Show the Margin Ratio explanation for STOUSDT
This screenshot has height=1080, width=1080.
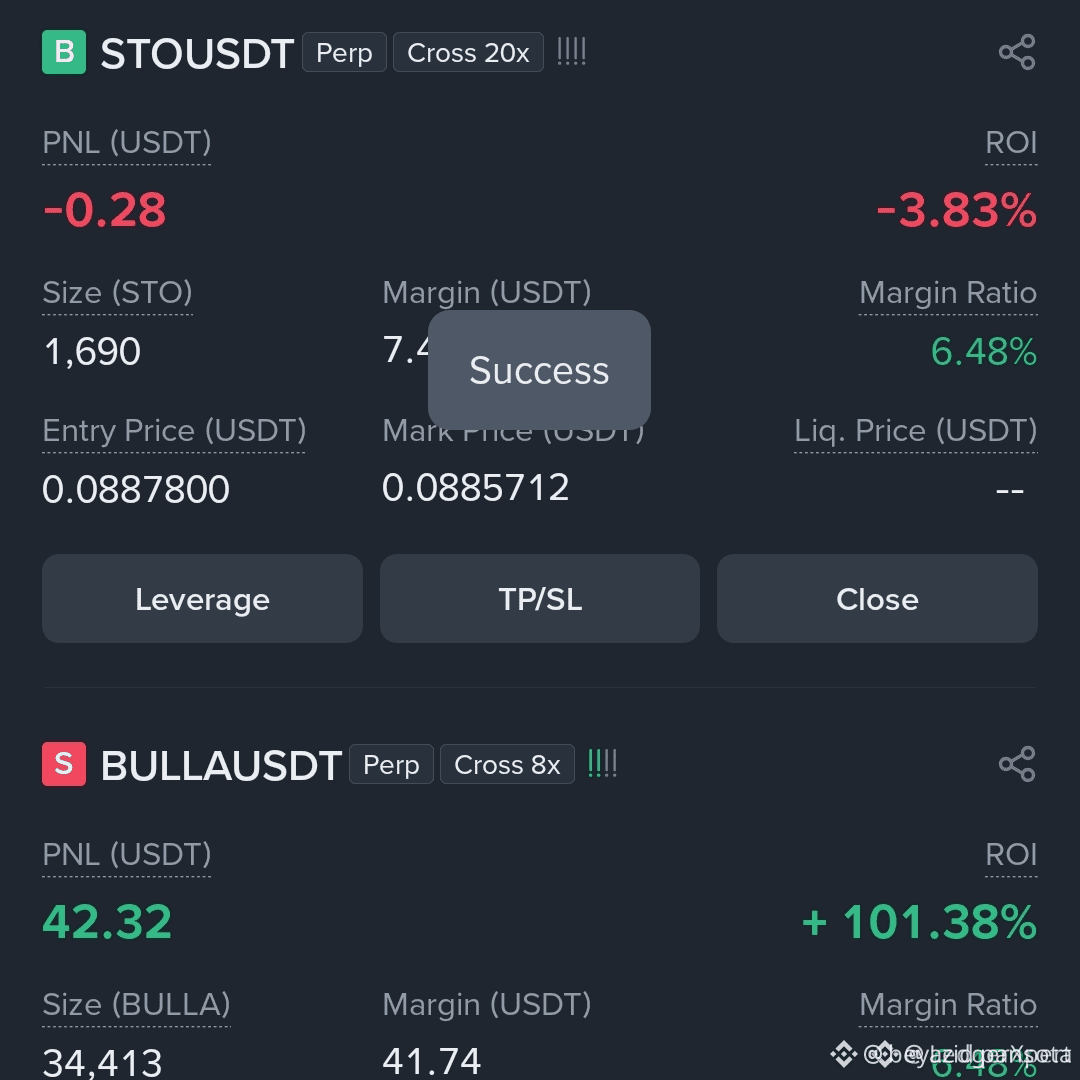click(x=948, y=293)
